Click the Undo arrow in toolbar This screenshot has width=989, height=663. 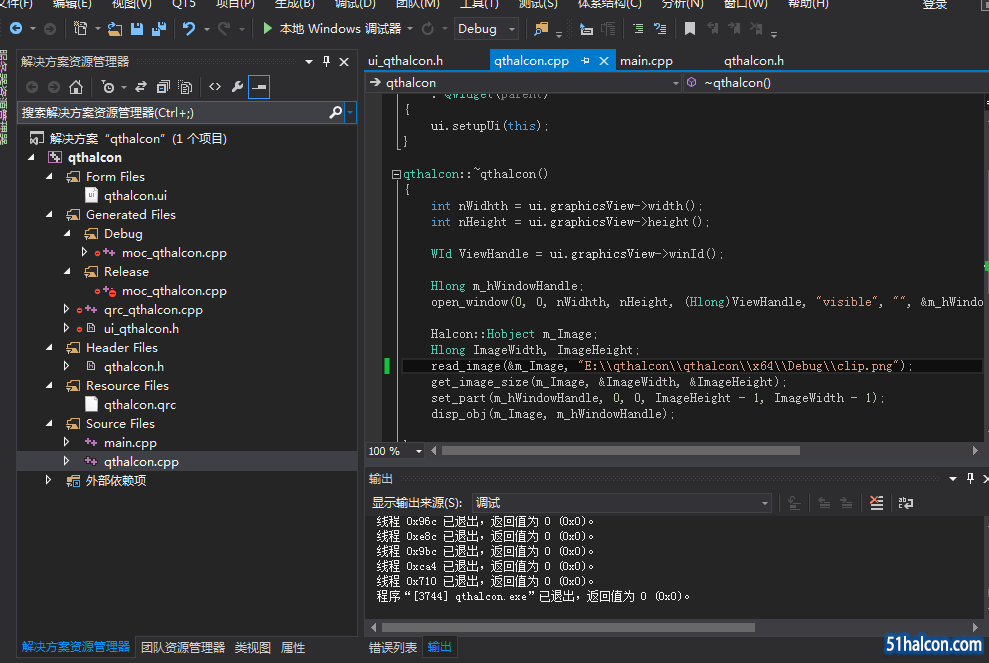click(189, 29)
